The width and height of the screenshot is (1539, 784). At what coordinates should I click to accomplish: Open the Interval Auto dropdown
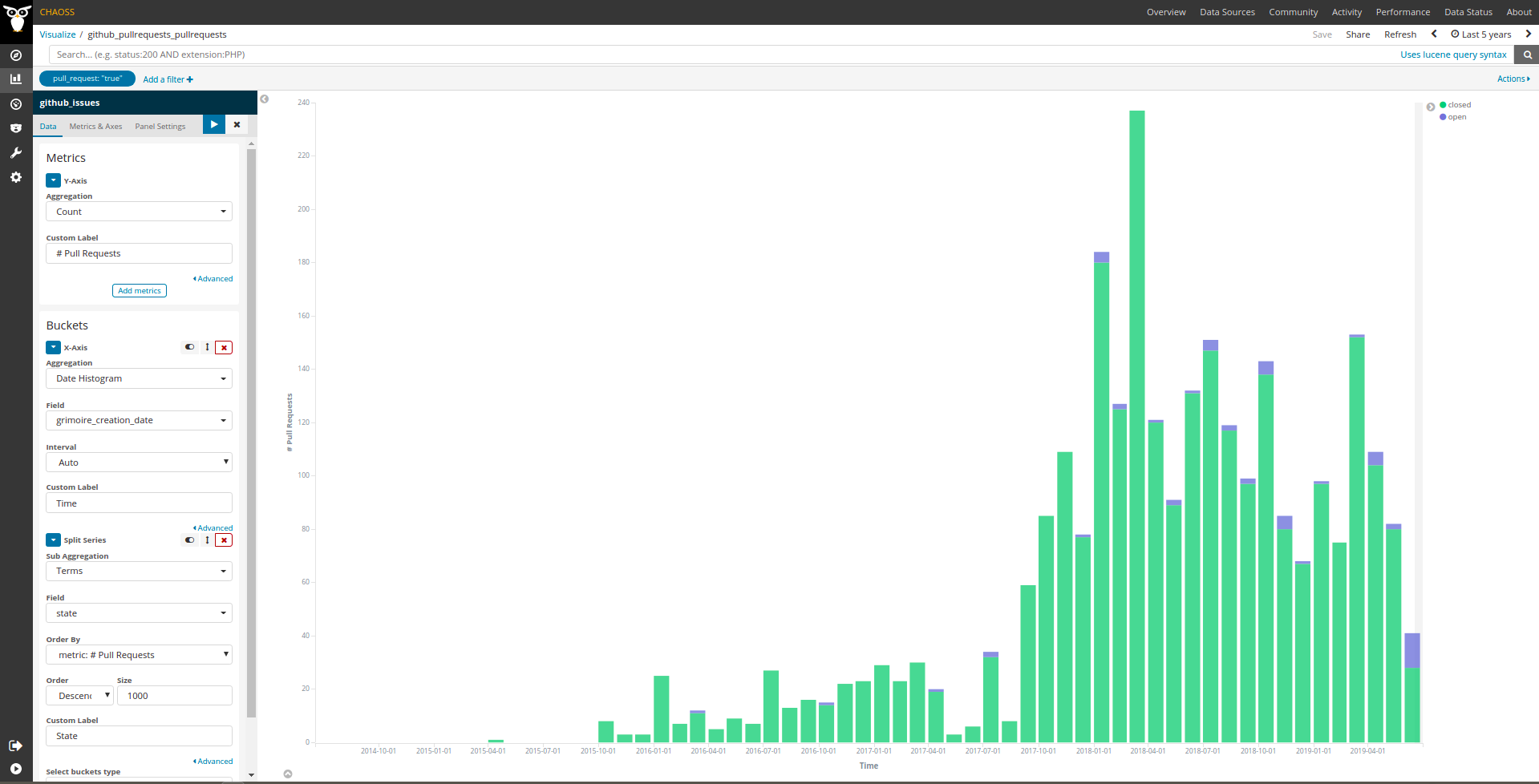pyautogui.click(x=139, y=463)
